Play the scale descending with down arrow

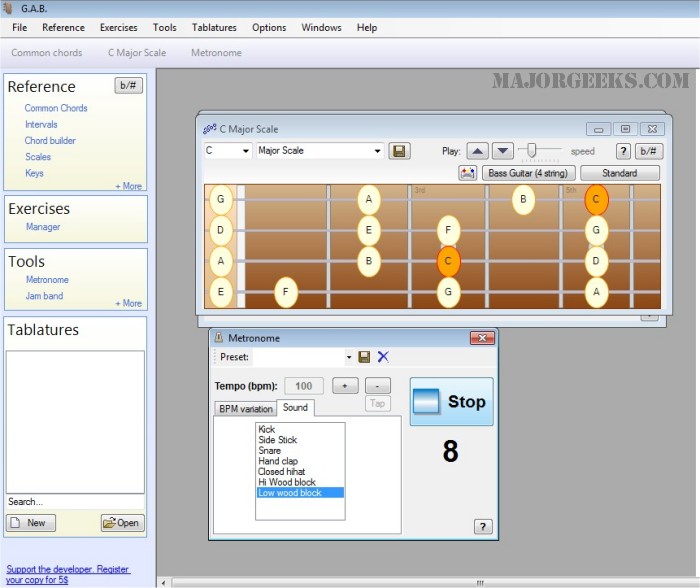[x=503, y=151]
